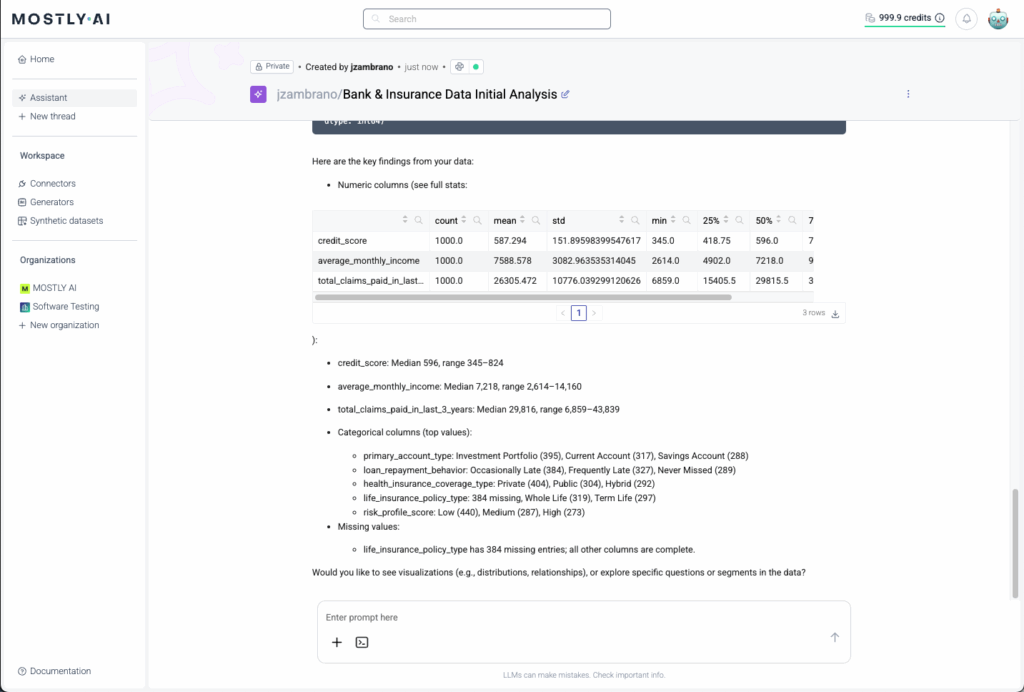Go to table page 1
Image resolution: width=1024 pixels, height=692 pixels.
[x=579, y=313]
